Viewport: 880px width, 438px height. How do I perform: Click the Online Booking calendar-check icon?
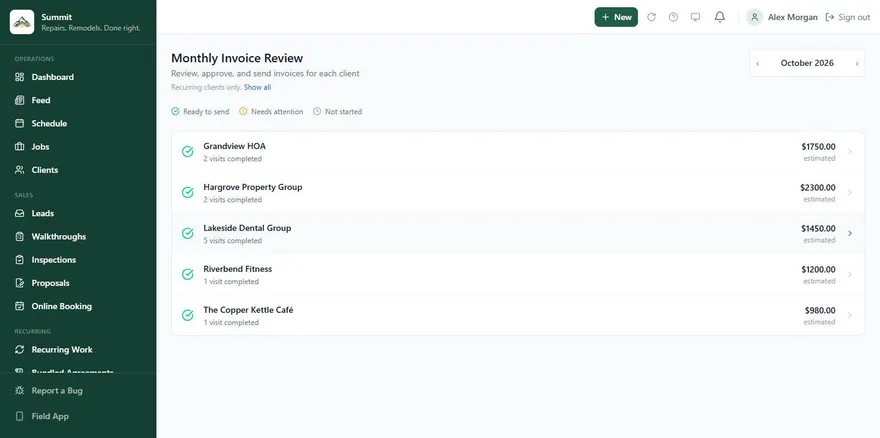pyautogui.click(x=20, y=306)
